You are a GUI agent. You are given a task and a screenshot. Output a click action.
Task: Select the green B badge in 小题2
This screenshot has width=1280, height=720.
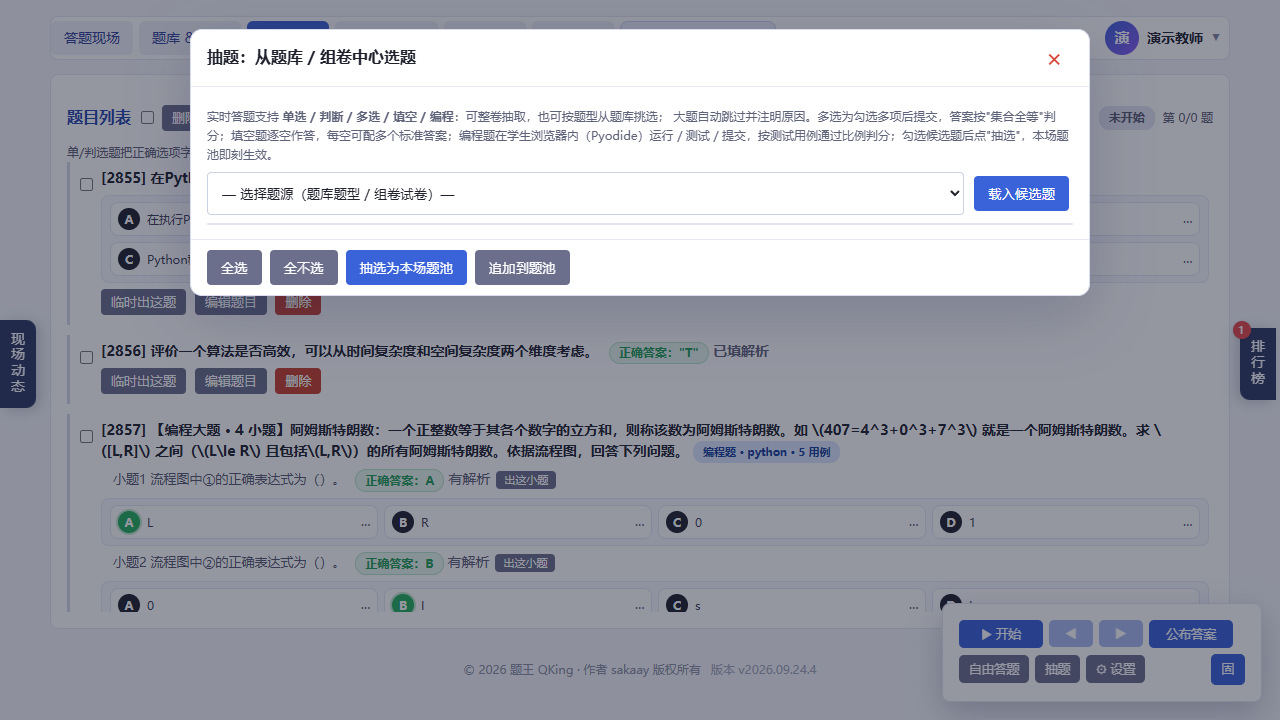click(x=402, y=605)
